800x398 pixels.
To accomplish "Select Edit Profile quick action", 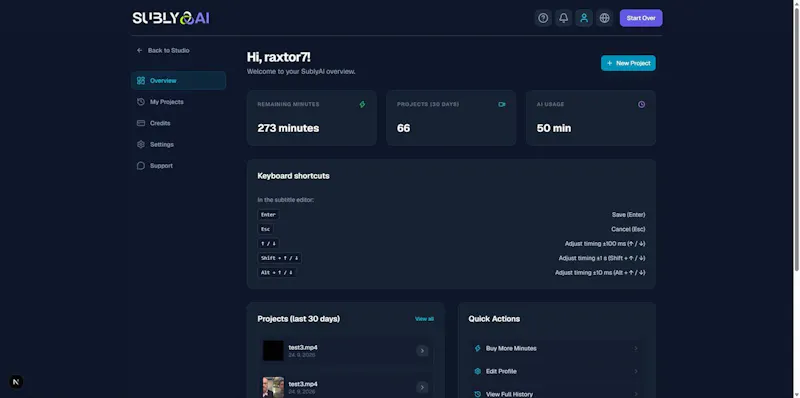I will click(556, 371).
